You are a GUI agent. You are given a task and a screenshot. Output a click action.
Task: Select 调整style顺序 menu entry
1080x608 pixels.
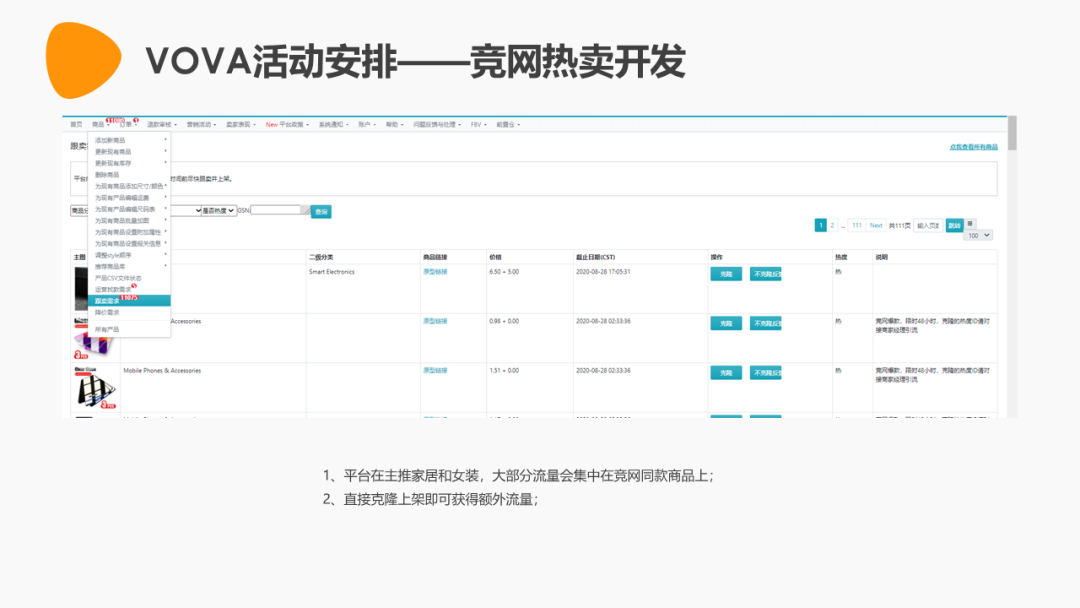click(129, 255)
